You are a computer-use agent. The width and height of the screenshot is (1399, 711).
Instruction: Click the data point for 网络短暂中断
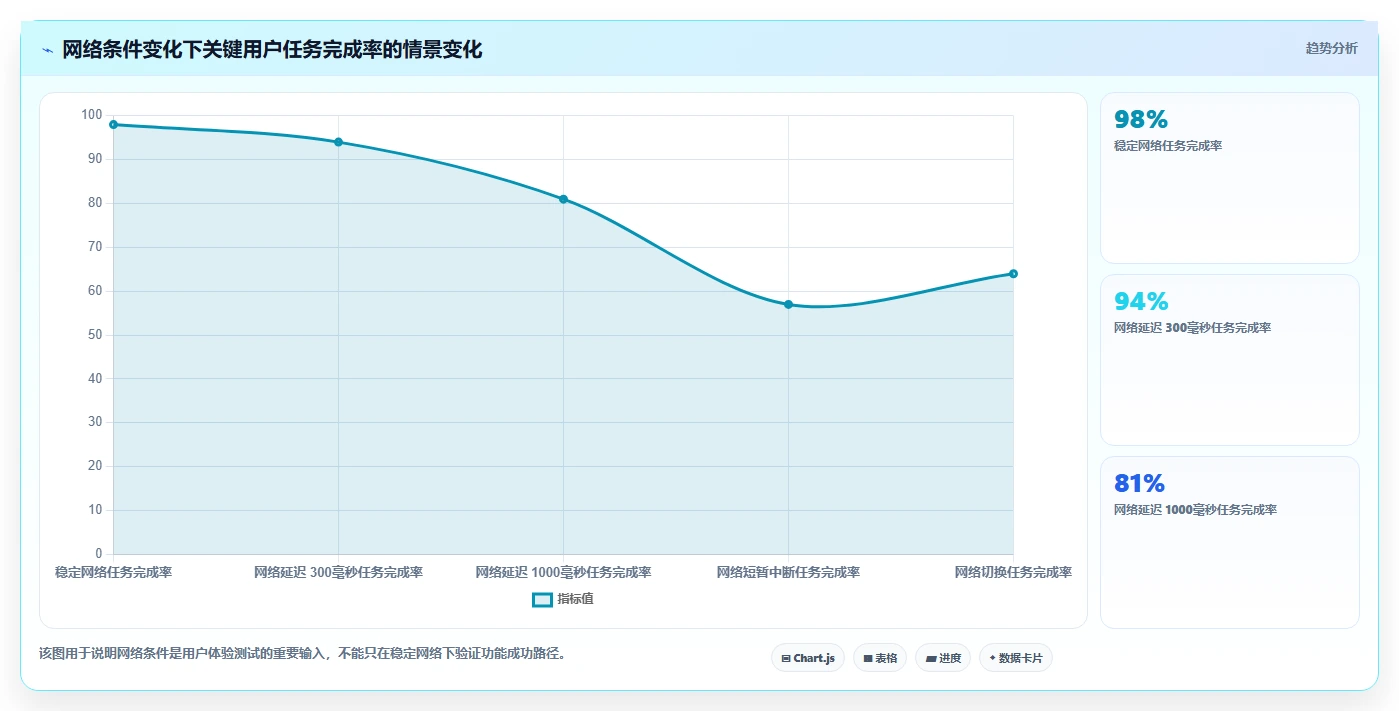click(788, 304)
